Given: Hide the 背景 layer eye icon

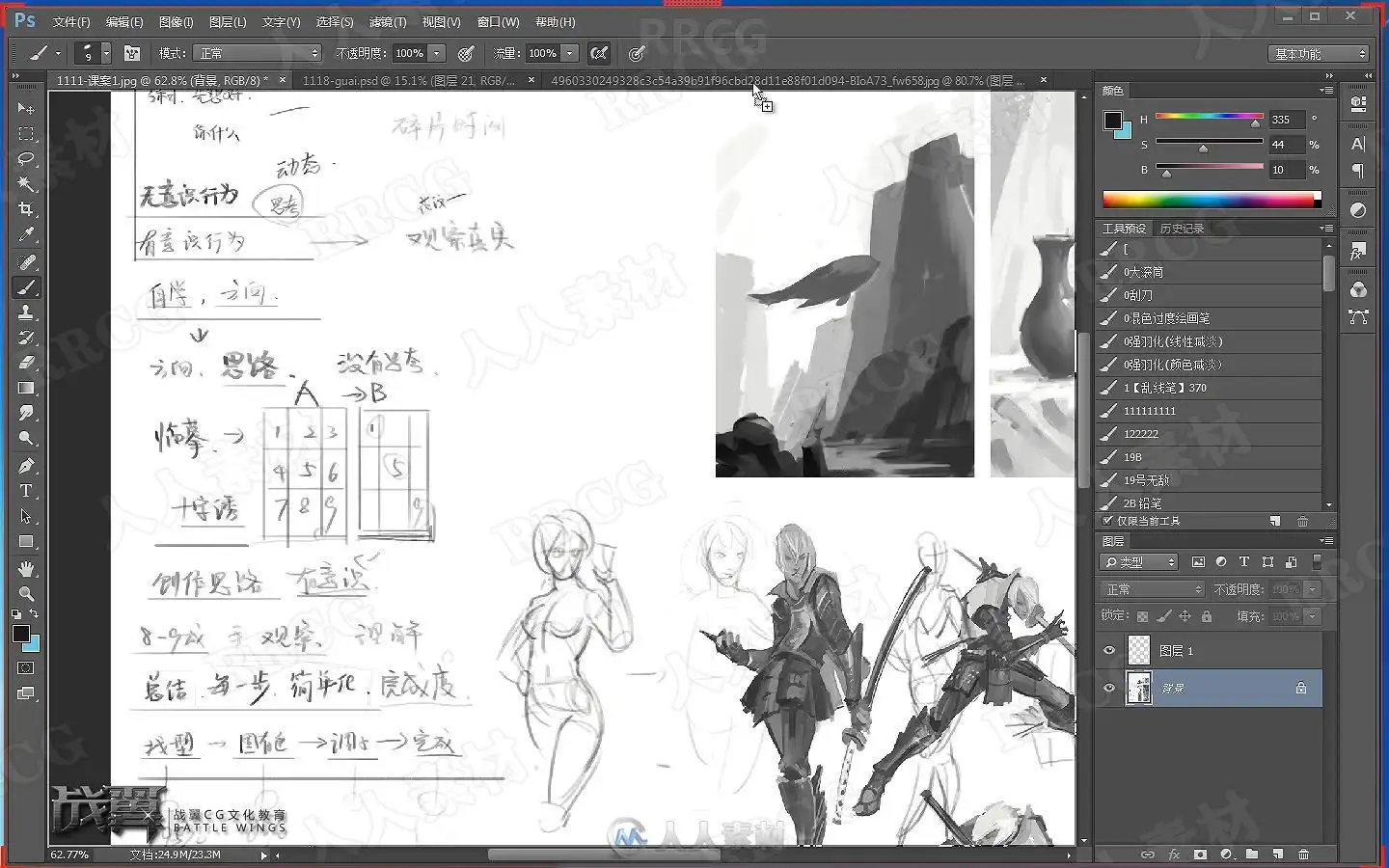Looking at the screenshot, I should (x=1109, y=688).
